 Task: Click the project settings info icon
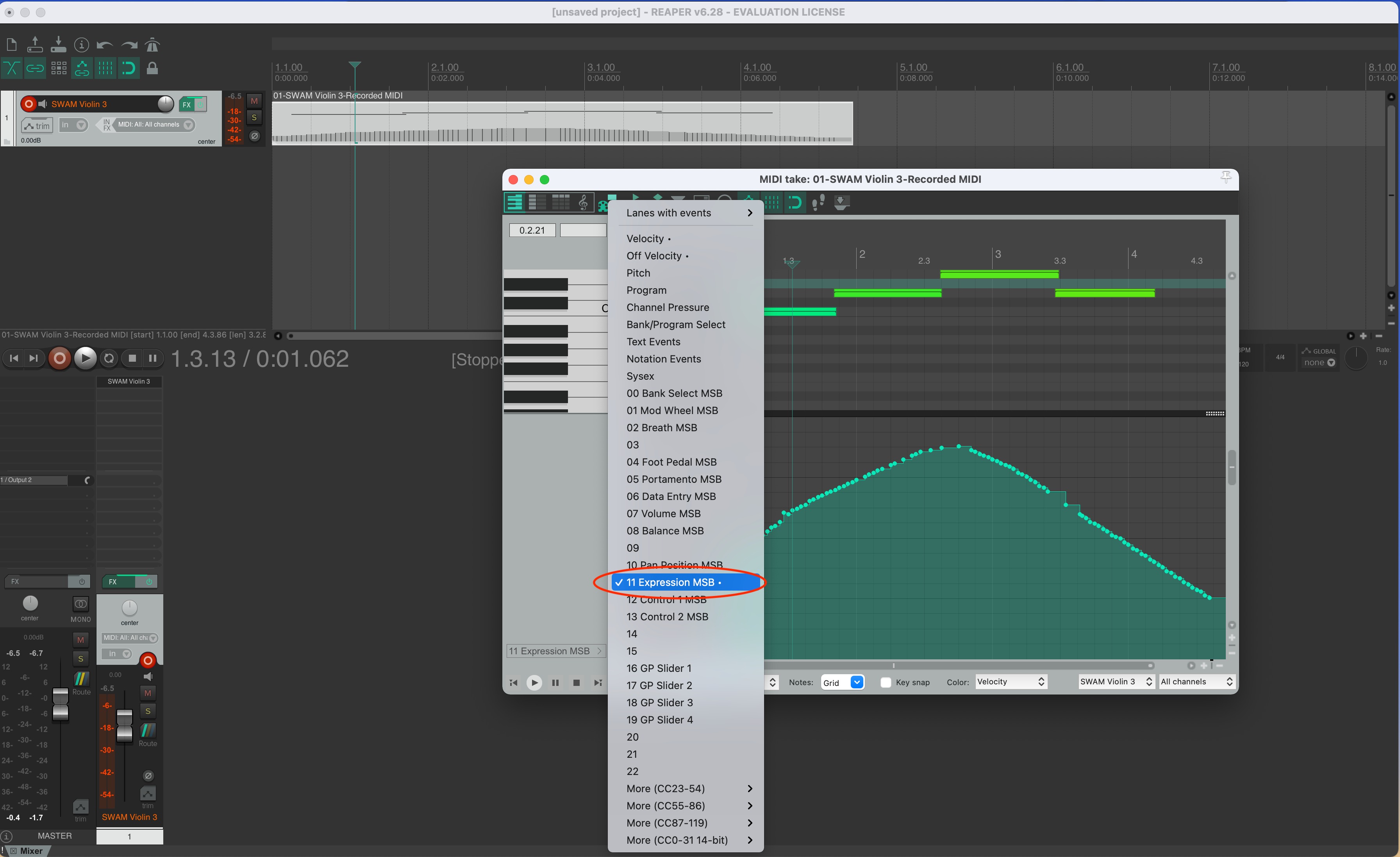pyautogui.click(x=81, y=45)
